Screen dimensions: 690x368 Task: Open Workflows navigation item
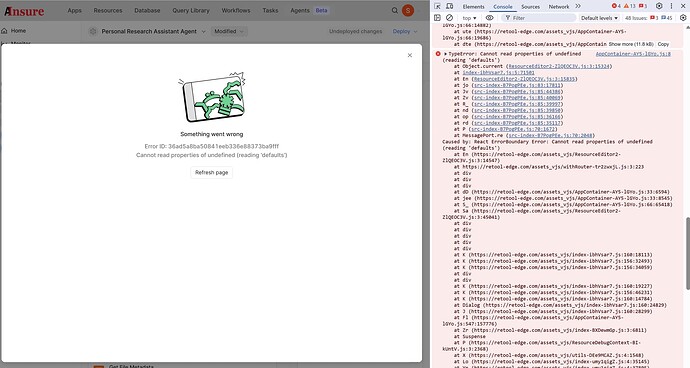236,10
